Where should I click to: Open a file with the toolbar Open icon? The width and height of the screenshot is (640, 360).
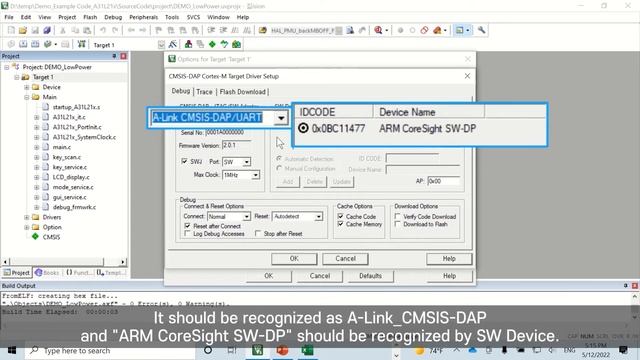pos(23,30)
